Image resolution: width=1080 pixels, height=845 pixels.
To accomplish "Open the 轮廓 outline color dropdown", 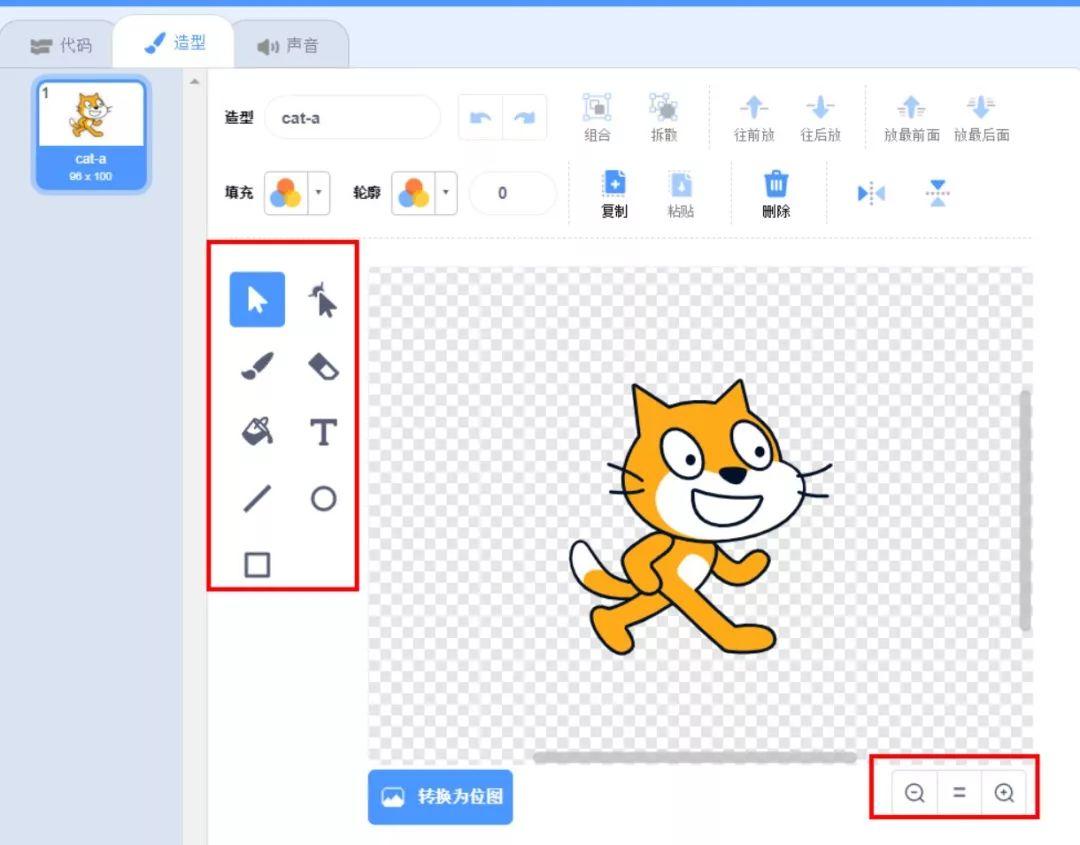I will tap(446, 192).
